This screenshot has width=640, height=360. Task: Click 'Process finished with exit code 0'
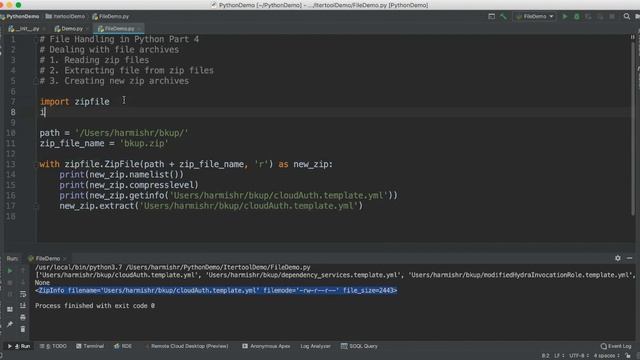[95, 306]
